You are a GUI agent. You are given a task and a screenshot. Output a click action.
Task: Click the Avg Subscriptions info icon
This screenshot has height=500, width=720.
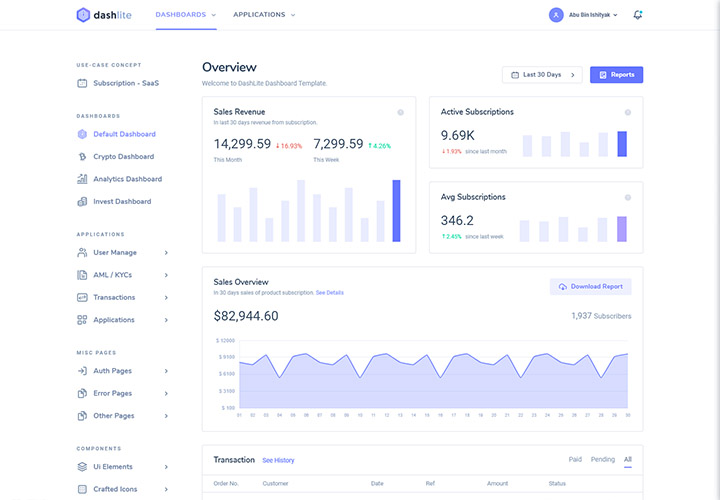pyautogui.click(x=628, y=197)
